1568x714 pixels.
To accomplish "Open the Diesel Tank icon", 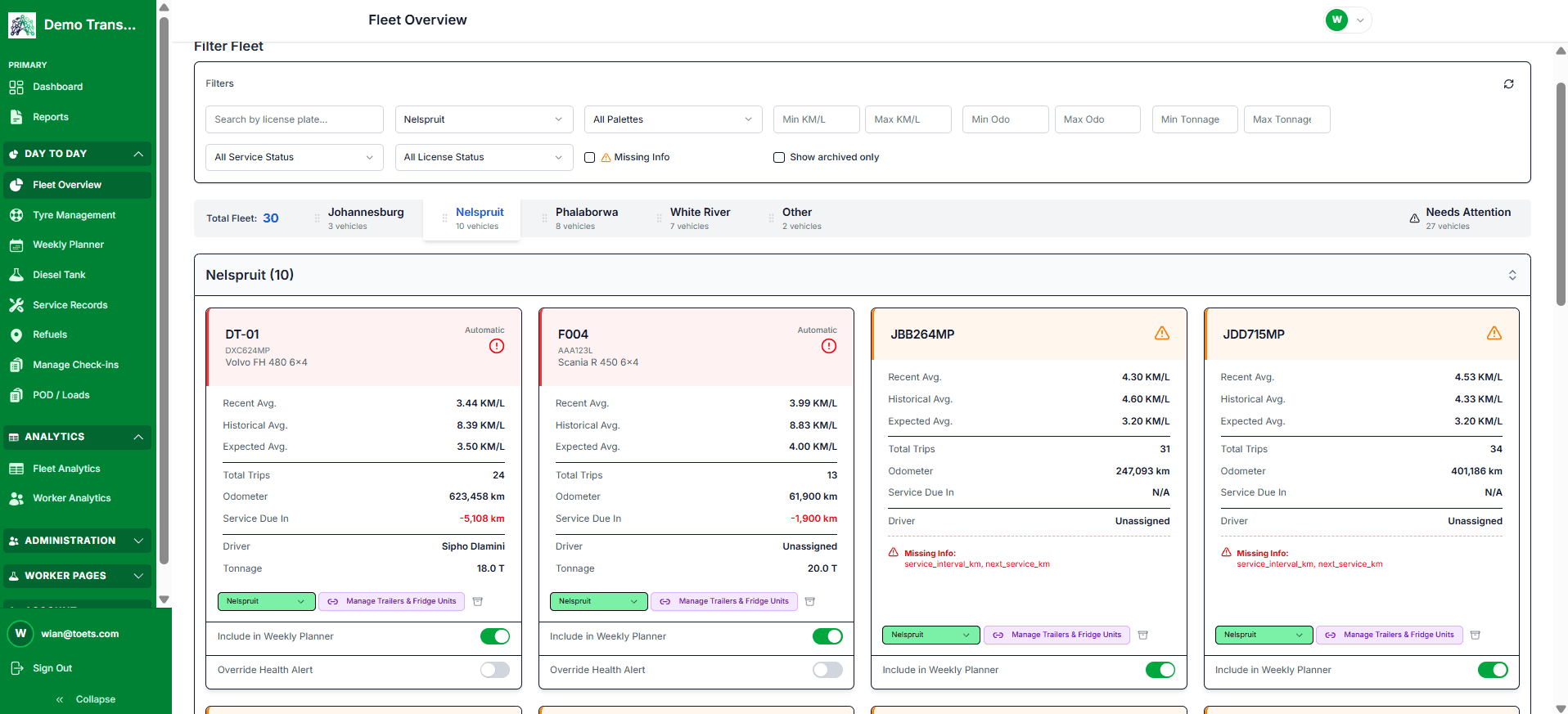I will pos(16,275).
